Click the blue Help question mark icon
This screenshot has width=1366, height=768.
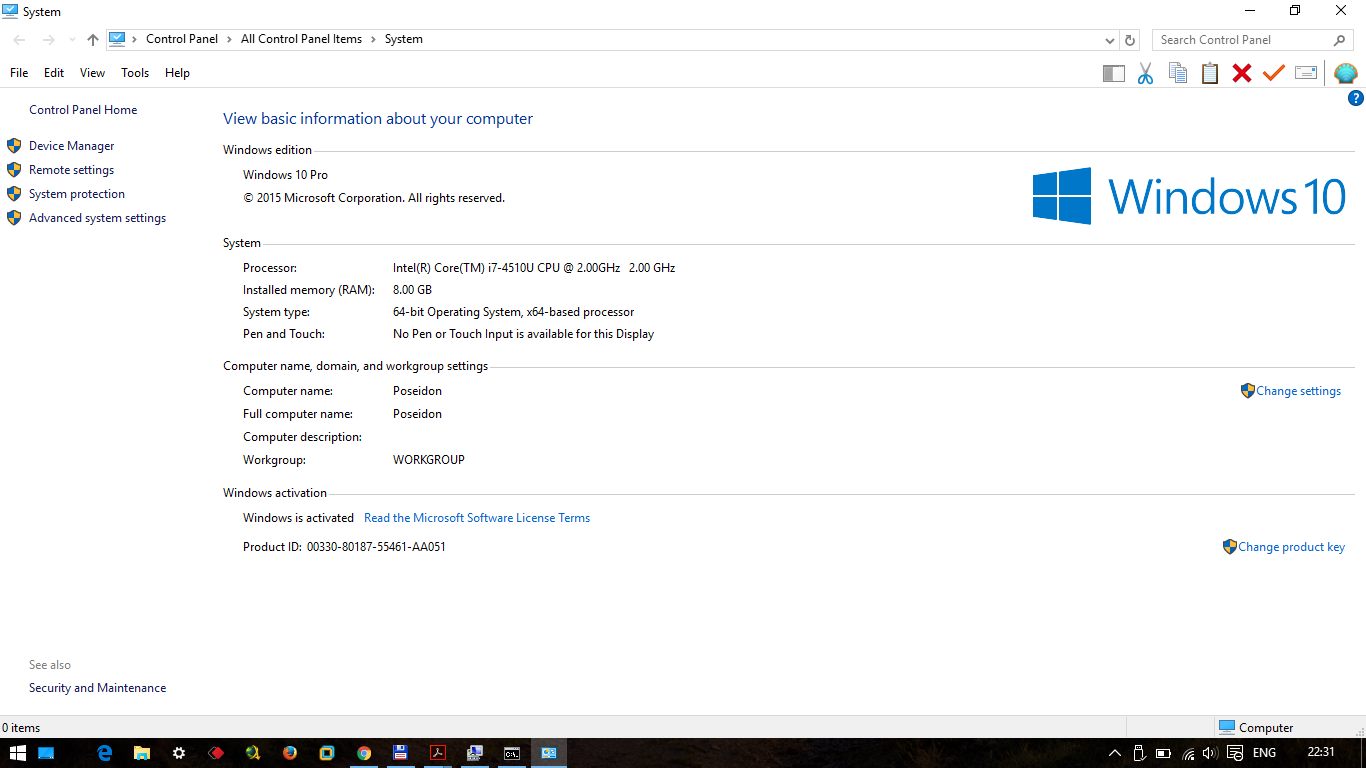tap(1356, 98)
